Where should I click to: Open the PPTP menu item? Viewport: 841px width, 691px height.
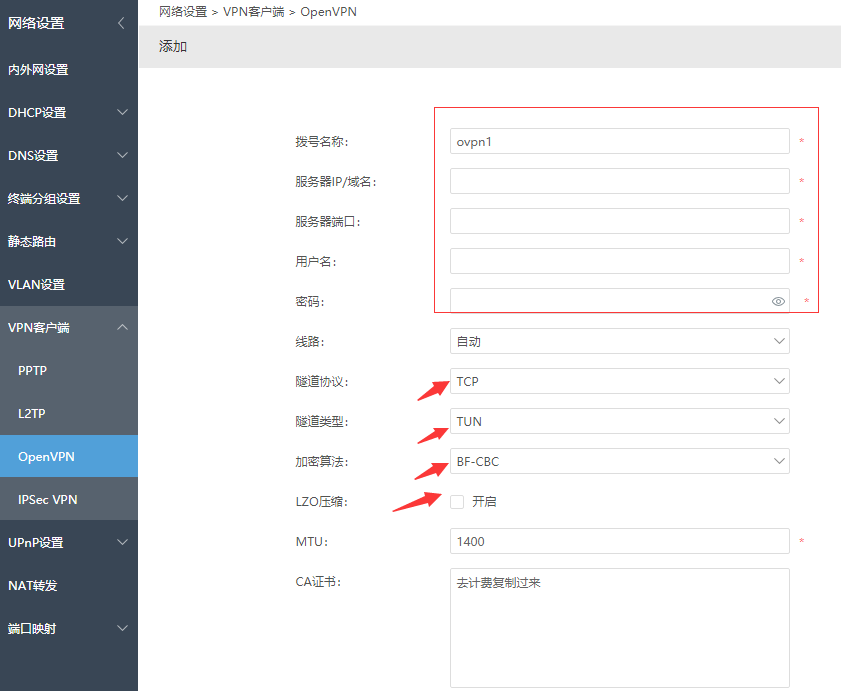click(x=33, y=371)
